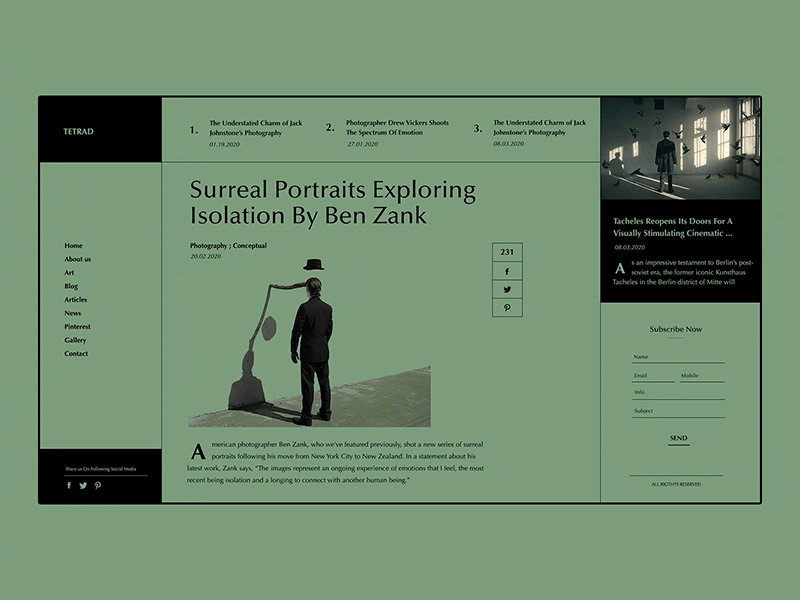
Task: Open the 'Tacheles Reopens Its Doors' article title
Action: pyautogui.click(x=673, y=227)
